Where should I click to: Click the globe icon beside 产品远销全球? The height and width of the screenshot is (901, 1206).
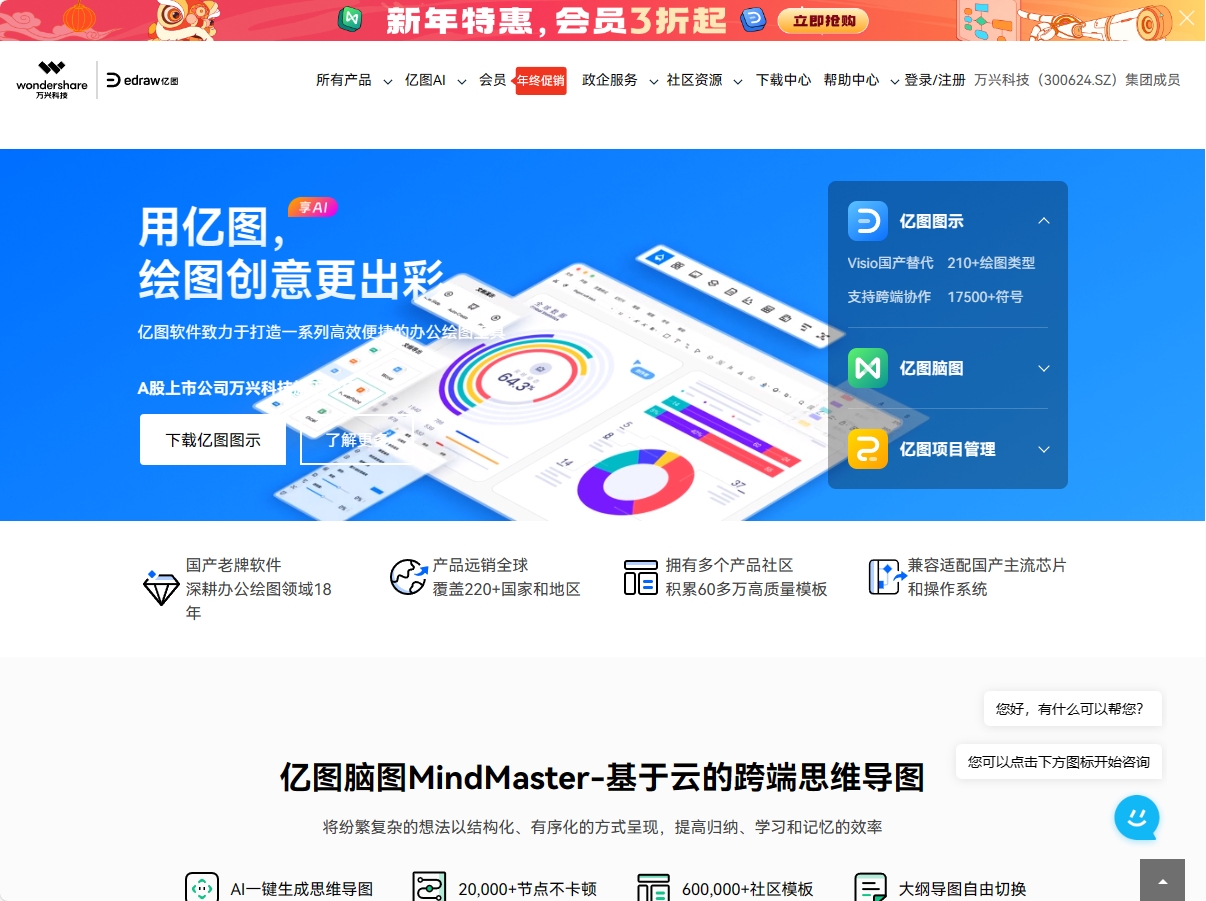point(408,577)
